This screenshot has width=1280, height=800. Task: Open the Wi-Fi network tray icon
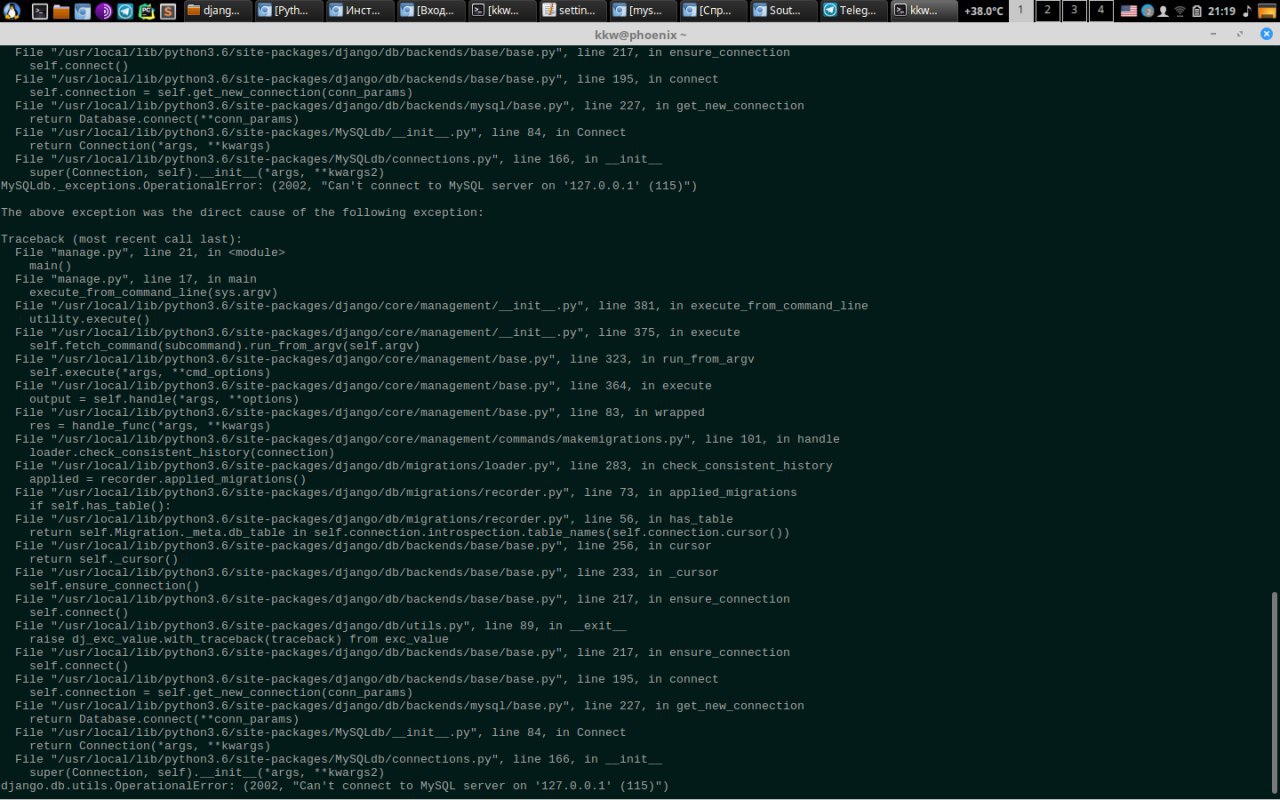1180,11
